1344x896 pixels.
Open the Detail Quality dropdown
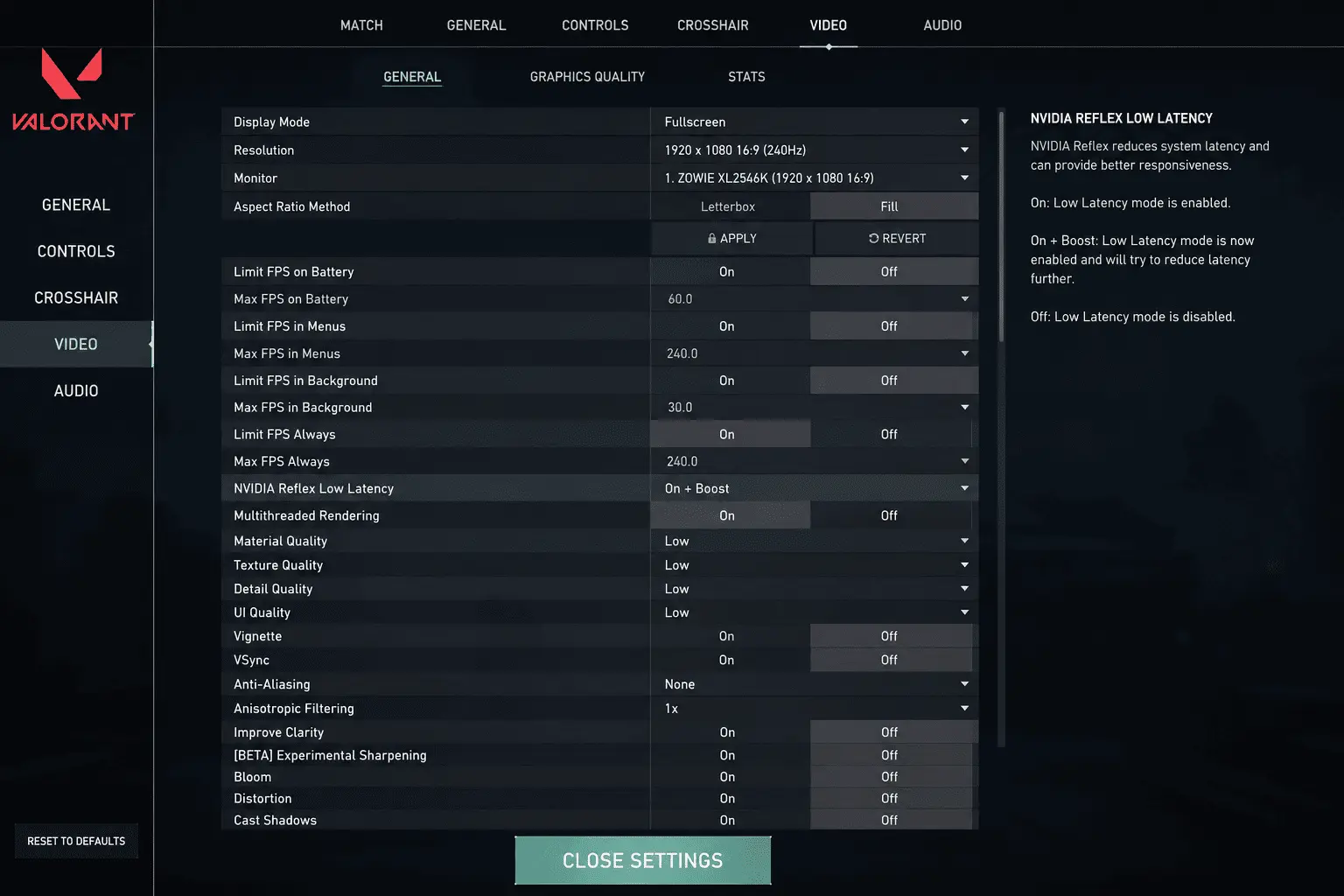(x=814, y=589)
